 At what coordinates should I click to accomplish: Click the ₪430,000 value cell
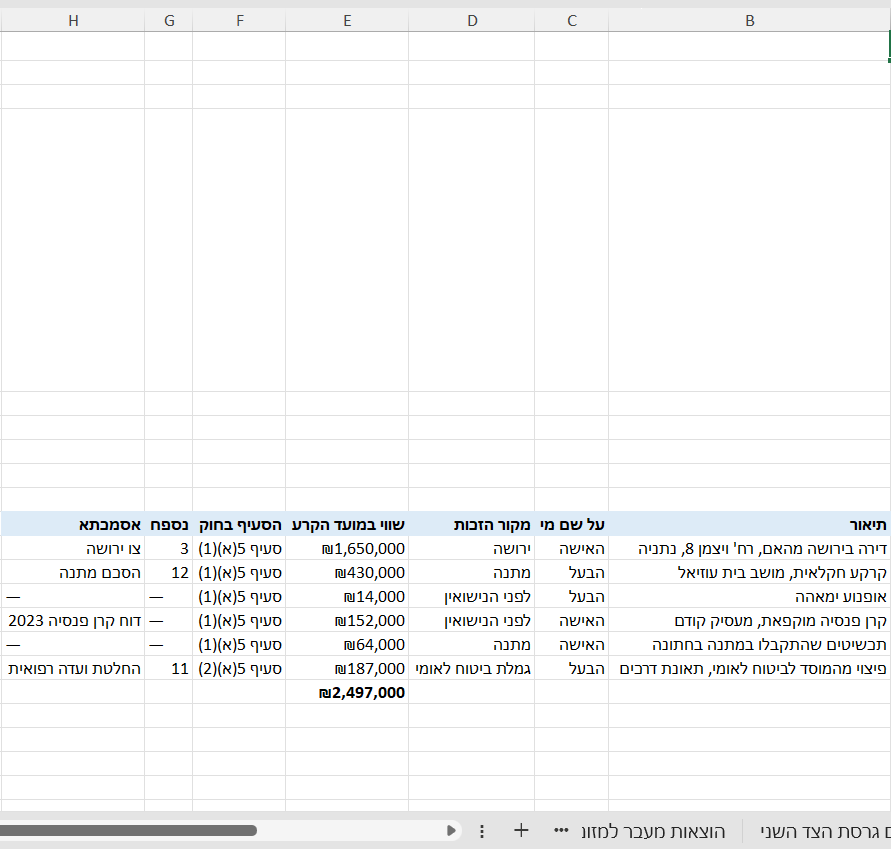(x=347, y=572)
